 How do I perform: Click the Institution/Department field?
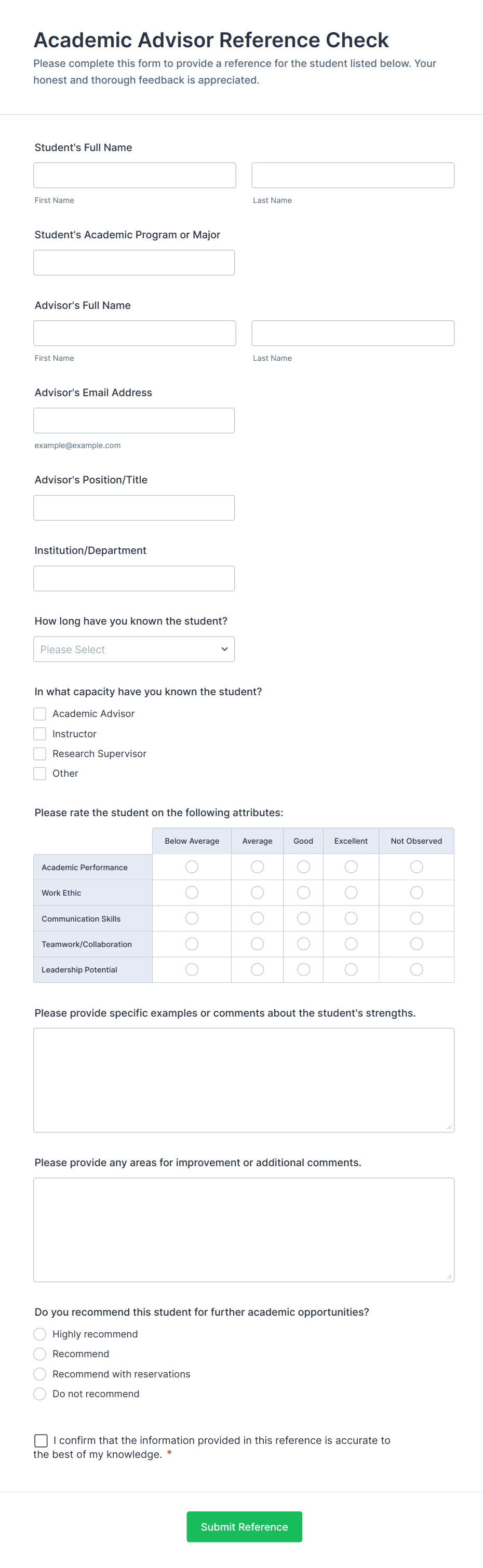click(x=134, y=578)
